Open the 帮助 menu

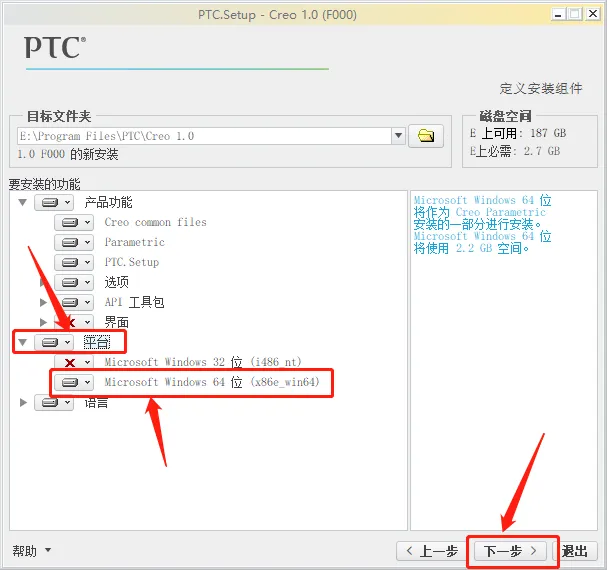click(31, 551)
